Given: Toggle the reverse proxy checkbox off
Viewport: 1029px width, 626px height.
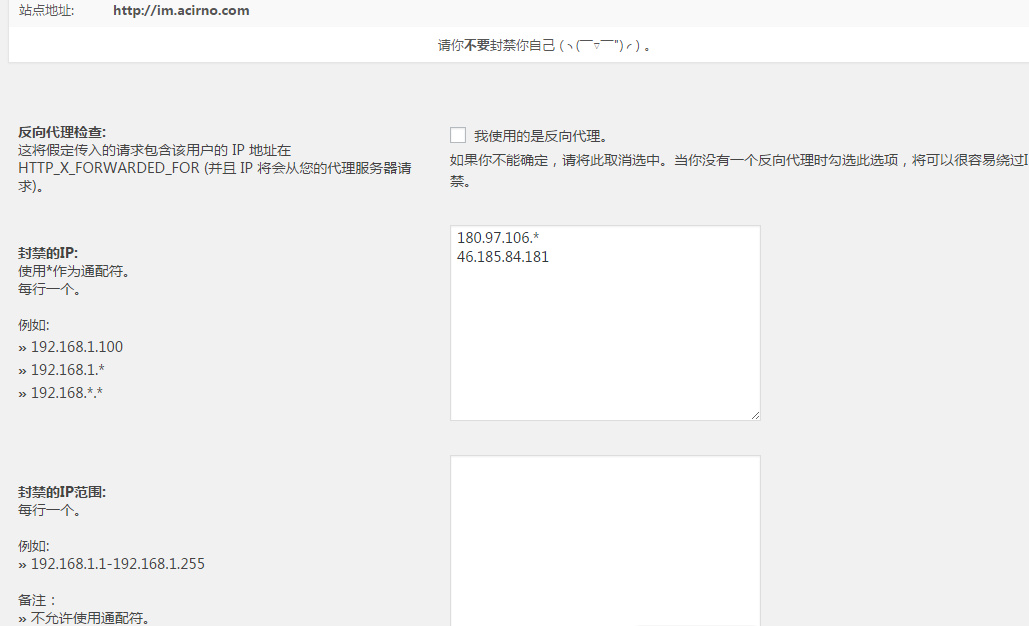Looking at the screenshot, I should pyautogui.click(x=458, y=134).
